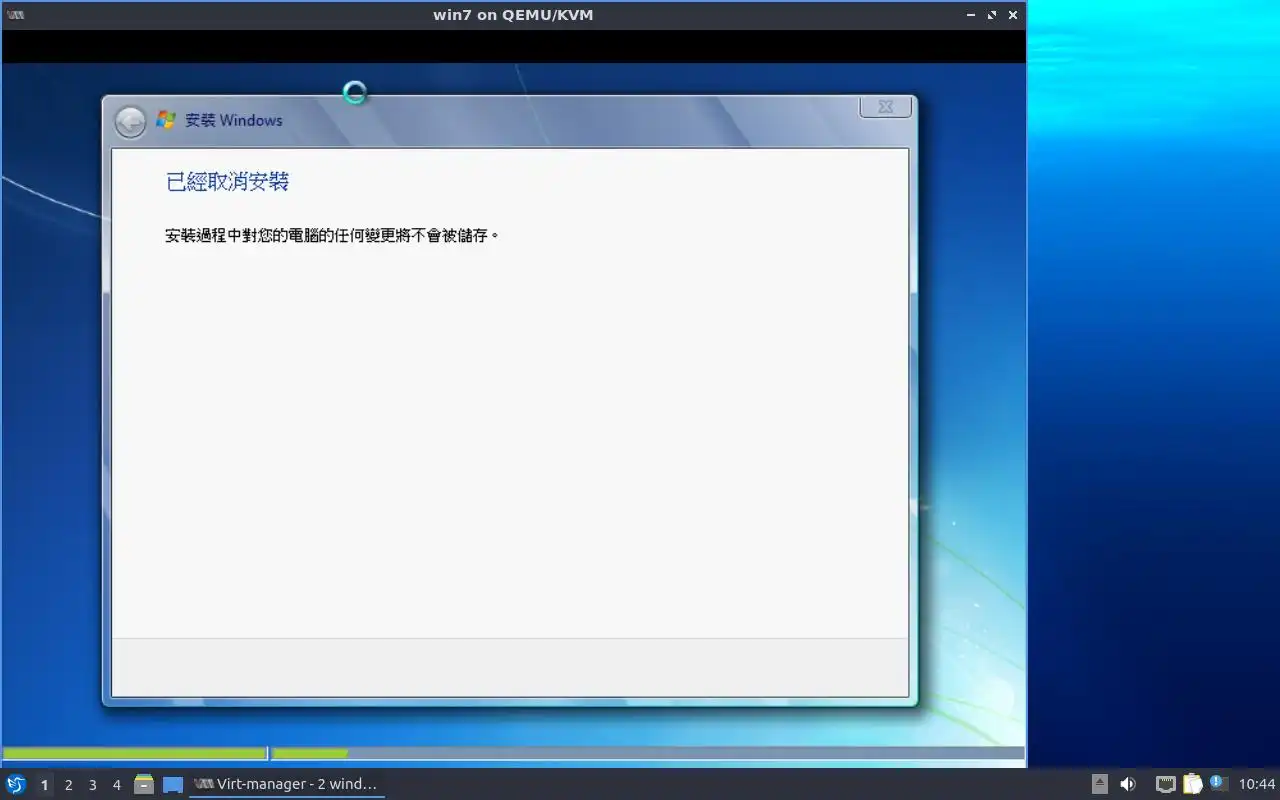Click the first green installer progress segment
Image resolution: width=1280 pixels, height=800 pixels.
pos(135,753)
